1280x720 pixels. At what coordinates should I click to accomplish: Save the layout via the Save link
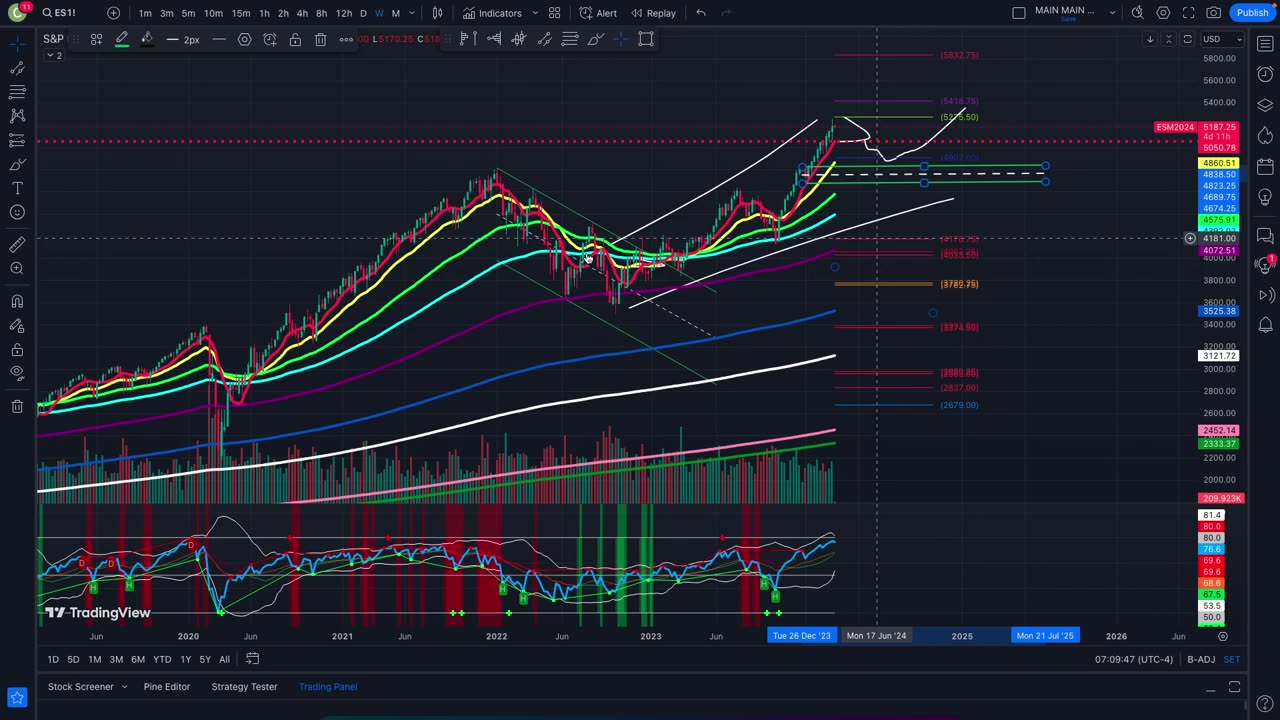pos(1068,19)
